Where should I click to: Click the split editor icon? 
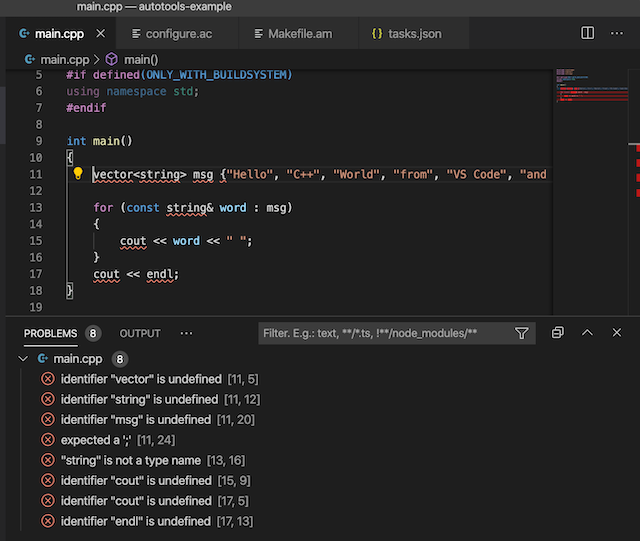click(588, 33)
